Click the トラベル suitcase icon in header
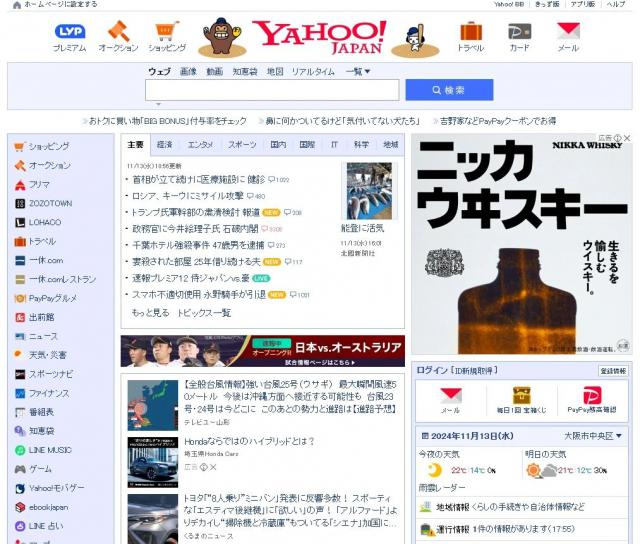The width and height of the screenshot is (640, 544). point(470,32)
